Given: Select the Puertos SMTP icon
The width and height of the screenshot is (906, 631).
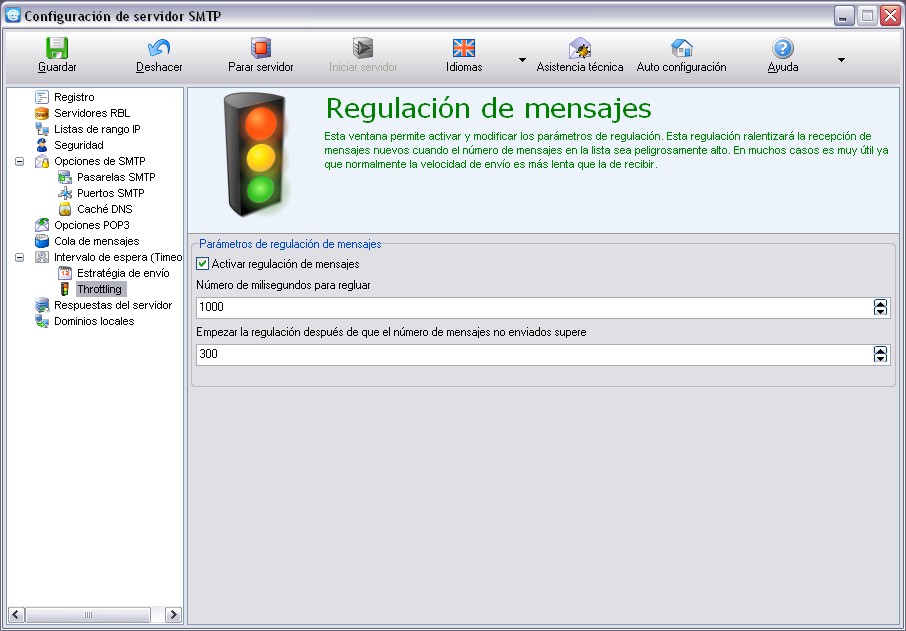Looking at the screenshot, I should [65, 193].
